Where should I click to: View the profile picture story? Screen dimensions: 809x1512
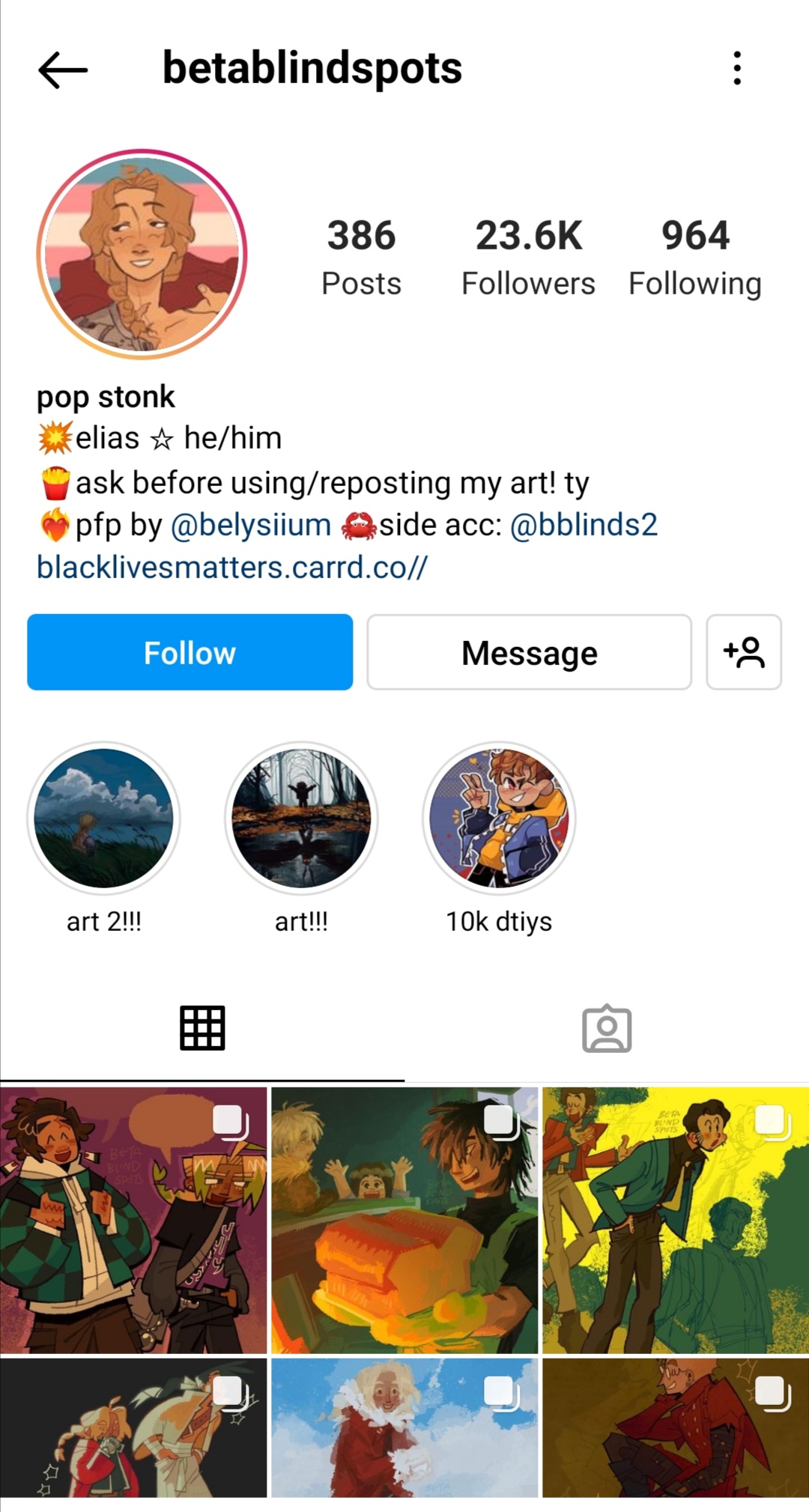pyautogui.click(x=142, y=254)
